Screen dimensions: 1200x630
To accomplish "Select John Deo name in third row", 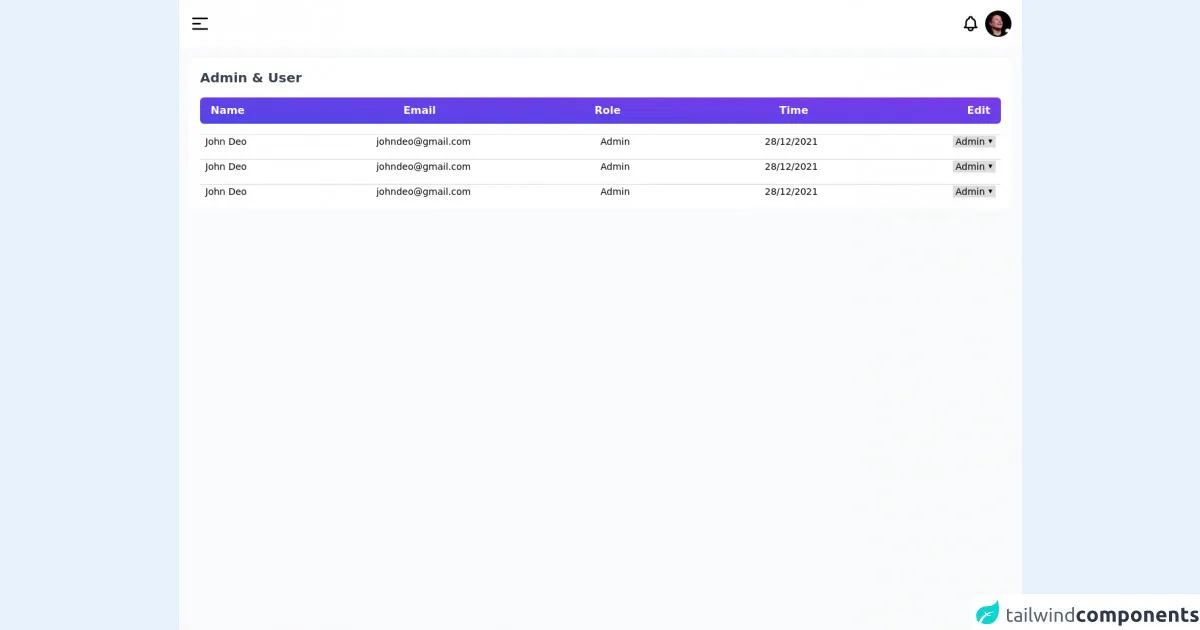I will pos(226,192).
